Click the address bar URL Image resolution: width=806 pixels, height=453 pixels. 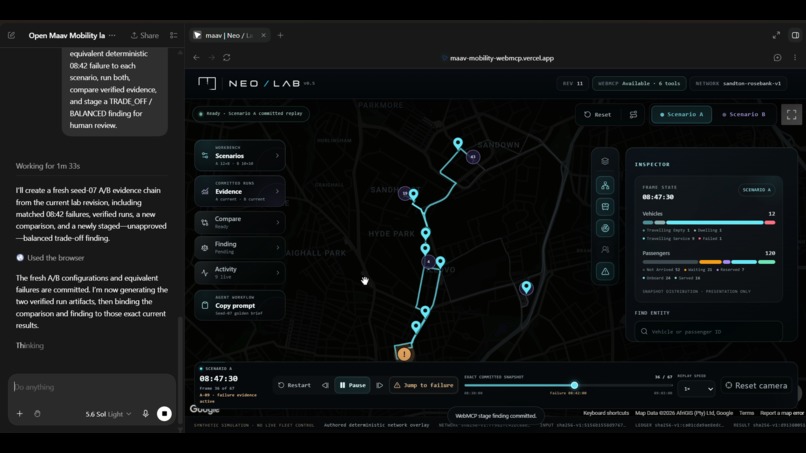[501, 58]
